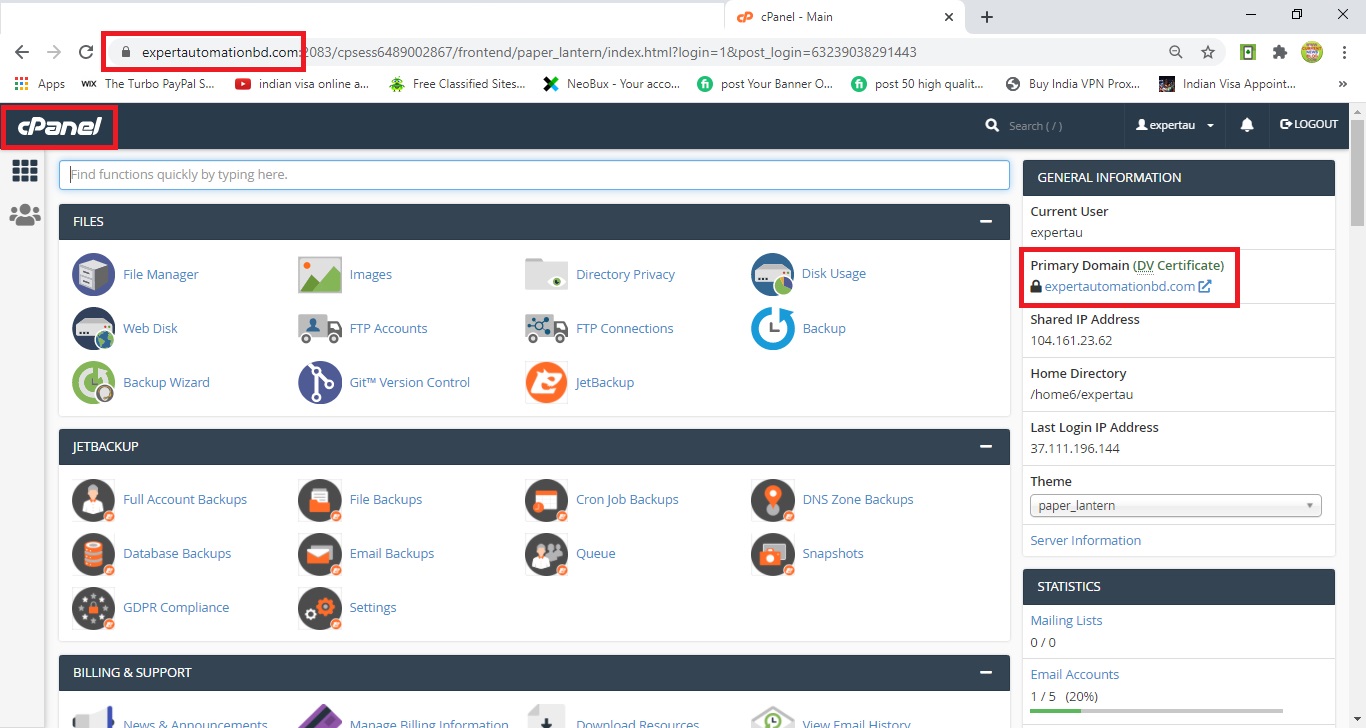The height and width of the screenshot is (728, 1366).
Task: Click the Backup Wizard icon
Action: point(94,382)
